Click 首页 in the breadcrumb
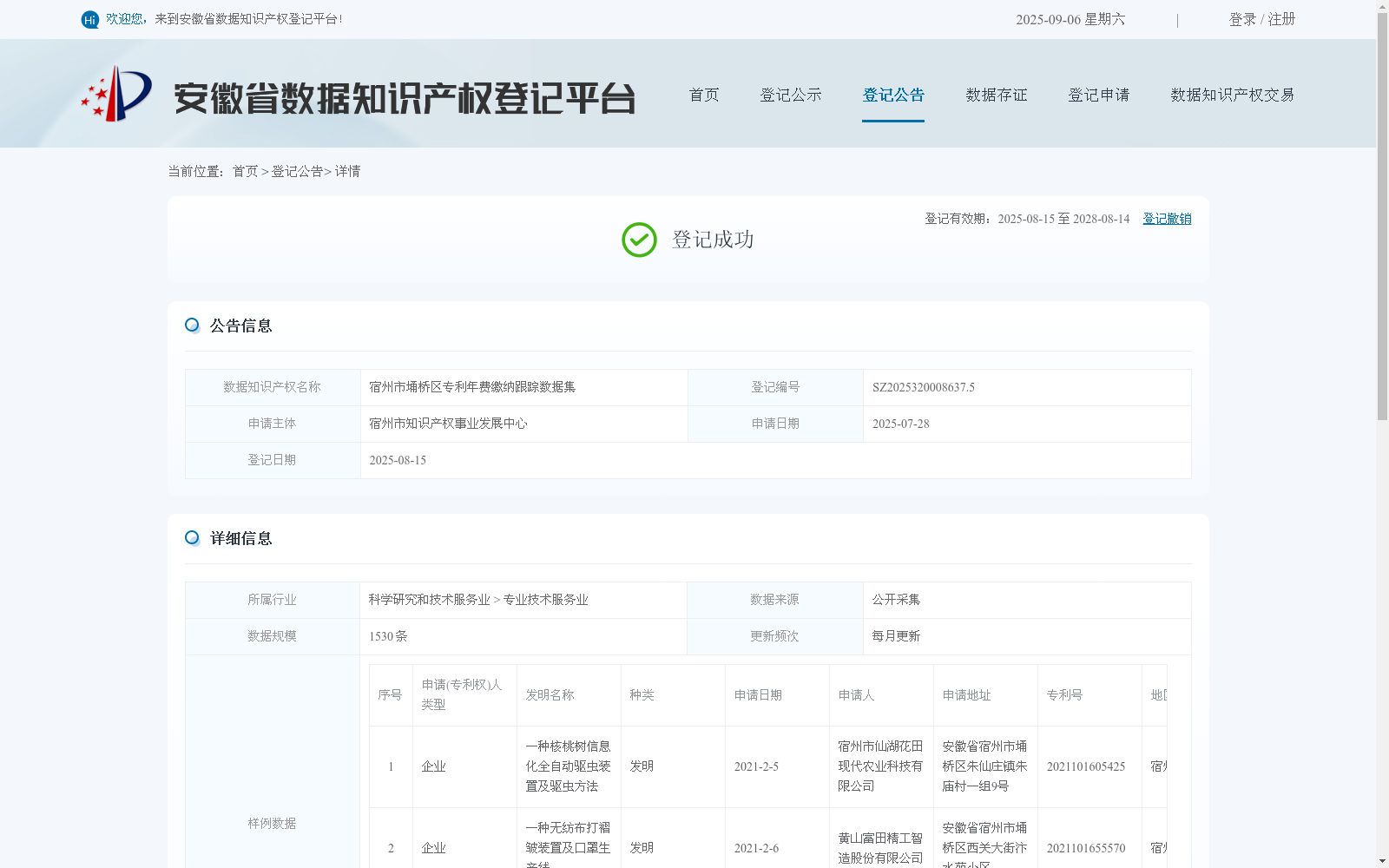 pyautogui.click(x=245, y=172)
